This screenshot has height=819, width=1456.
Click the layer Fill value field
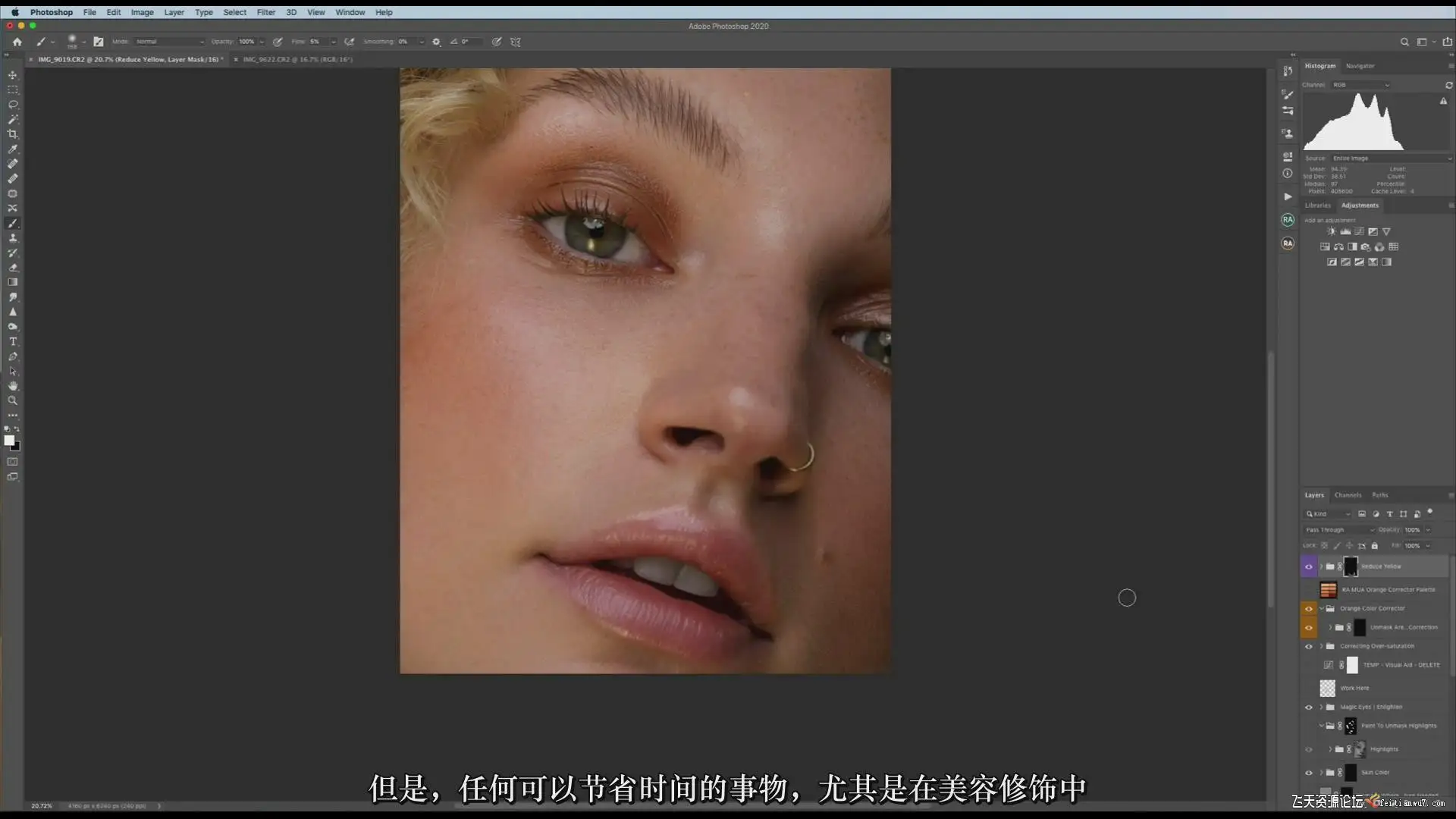pyautogui.click(x=1412, y=545)
